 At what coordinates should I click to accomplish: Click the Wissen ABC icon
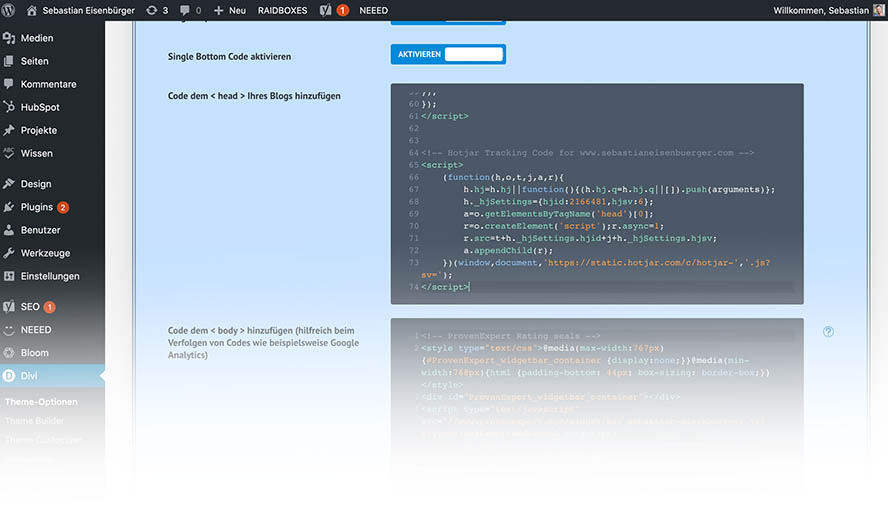[x=8, y=153]
